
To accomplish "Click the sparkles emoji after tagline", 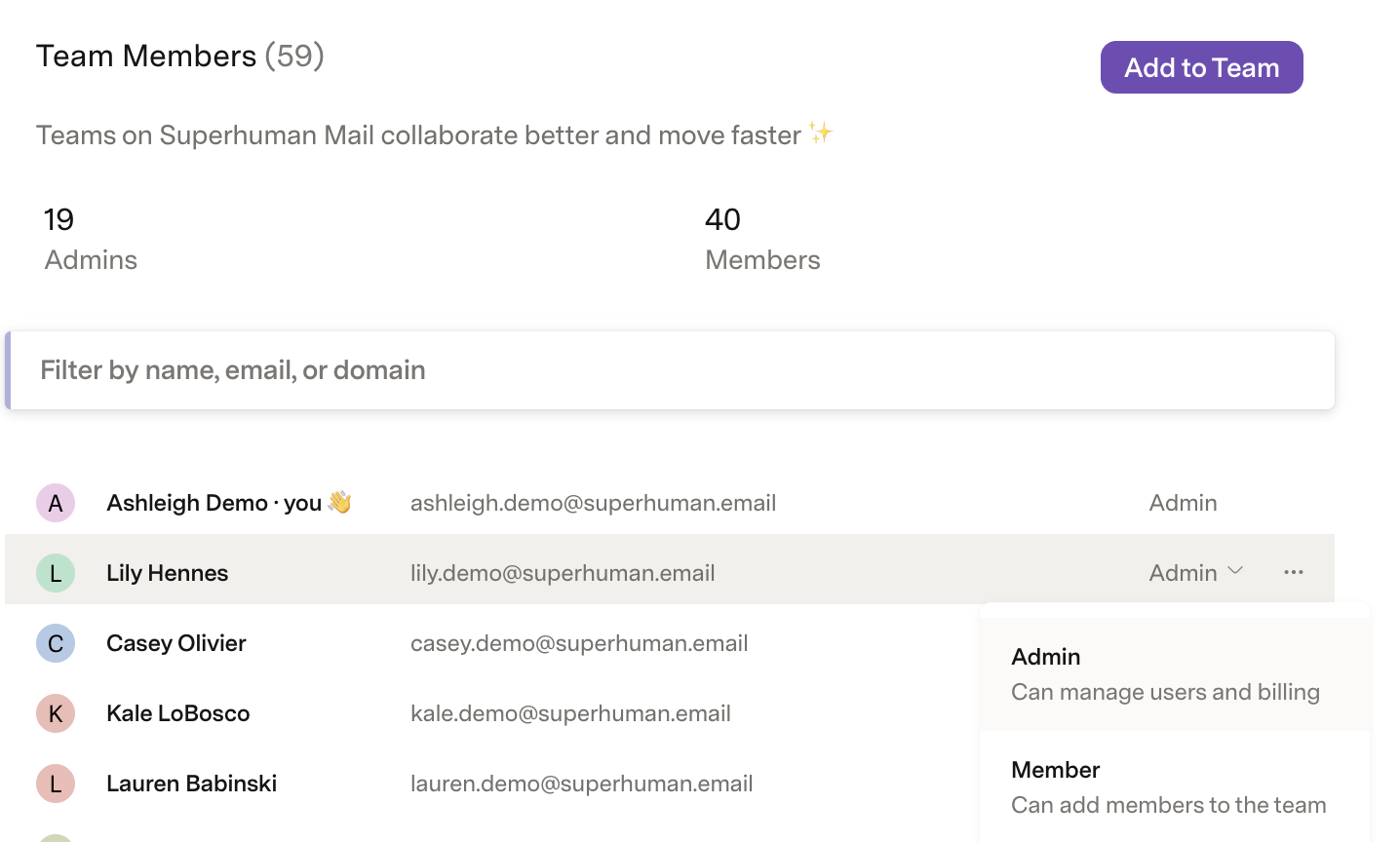I will (x=820, y=133).
